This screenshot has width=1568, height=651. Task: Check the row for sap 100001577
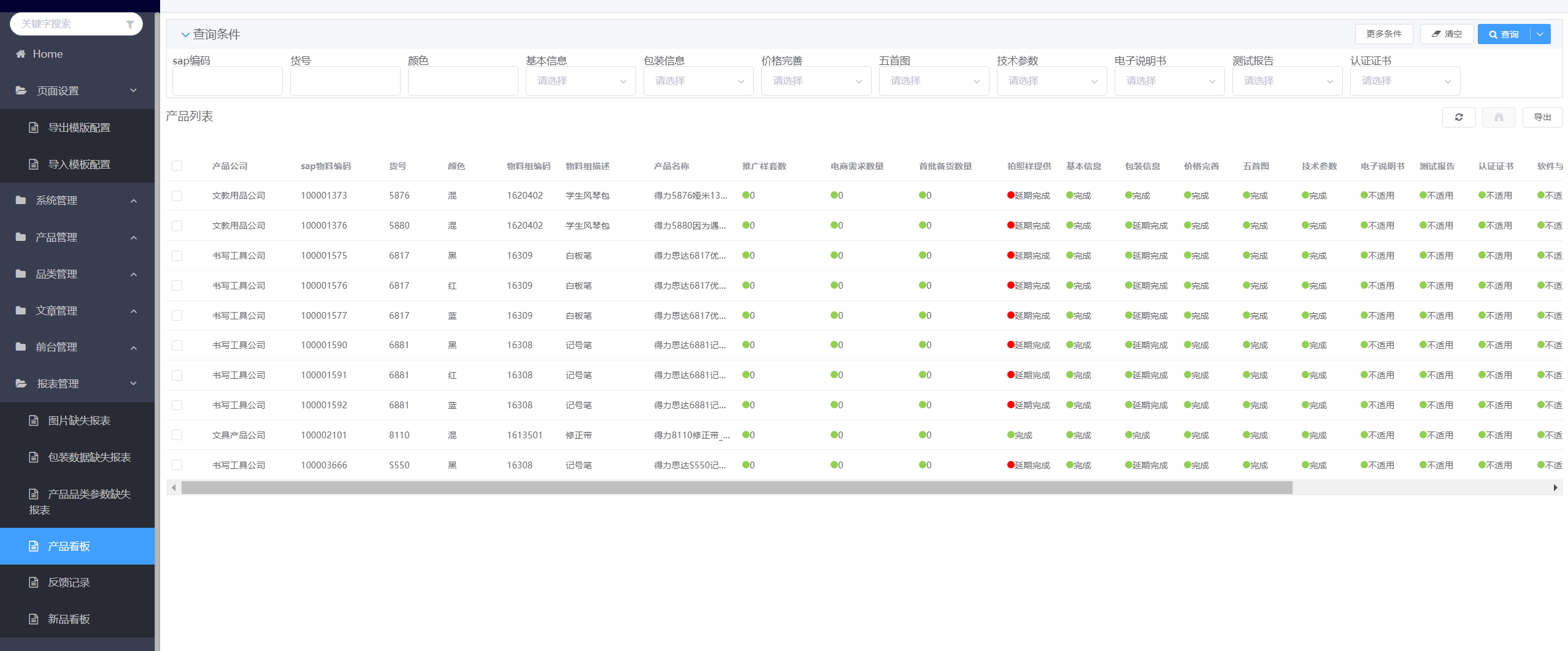tap(177, 316)
